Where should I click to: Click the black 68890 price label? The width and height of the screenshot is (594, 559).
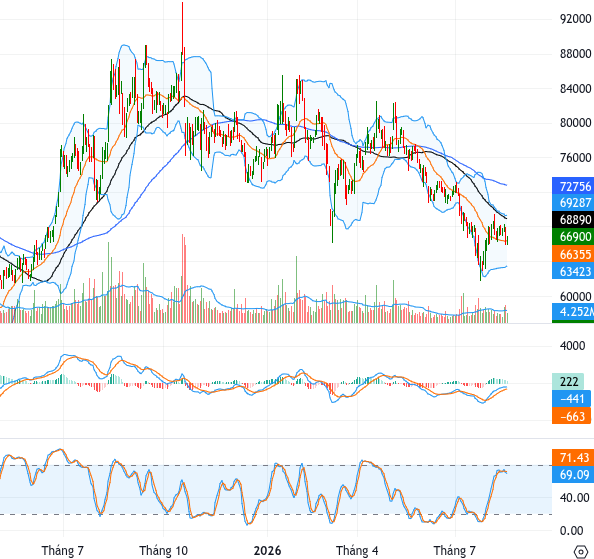(573, 220)
